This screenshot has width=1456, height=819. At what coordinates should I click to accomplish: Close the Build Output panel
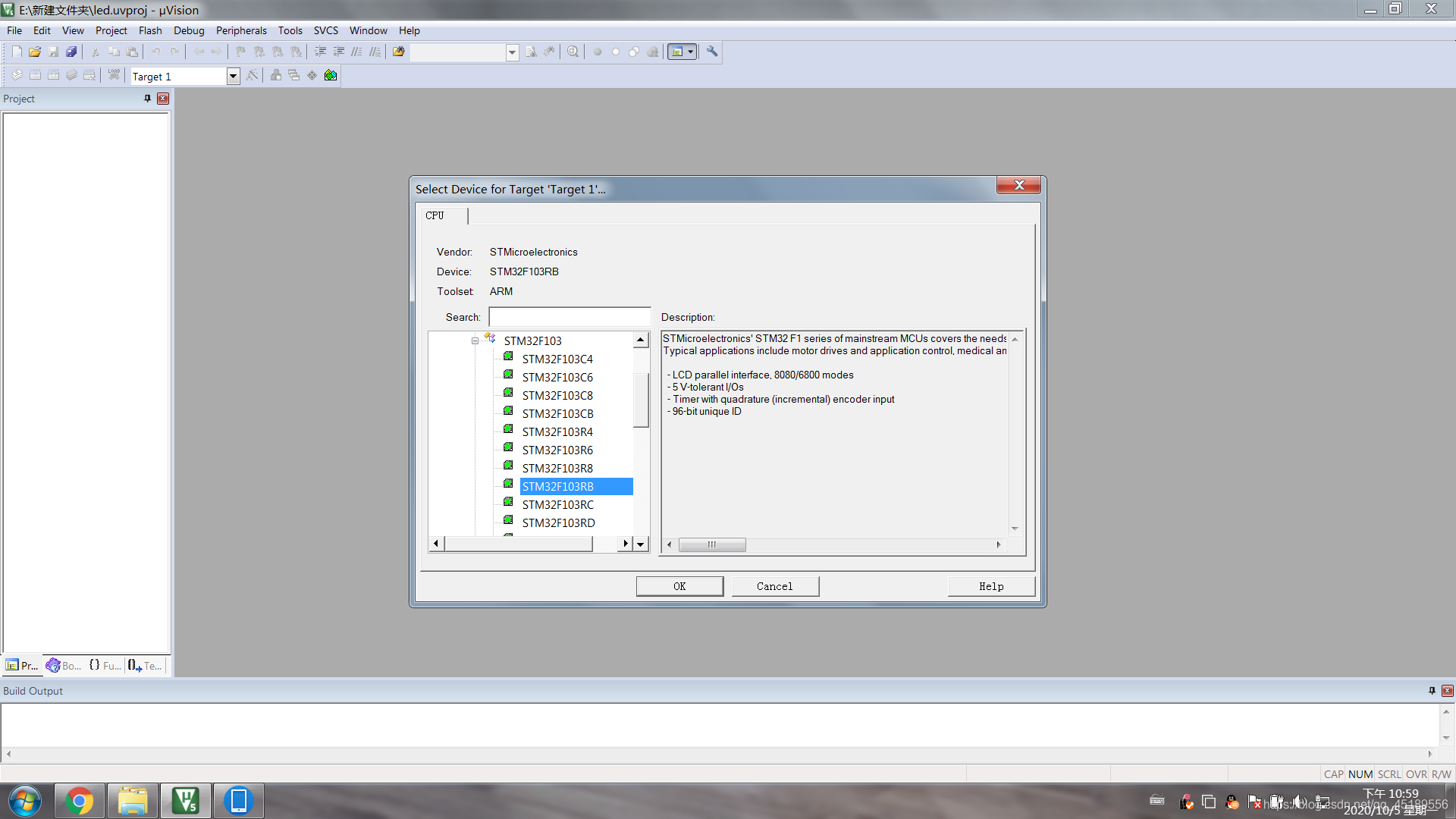click(1448, 691)
